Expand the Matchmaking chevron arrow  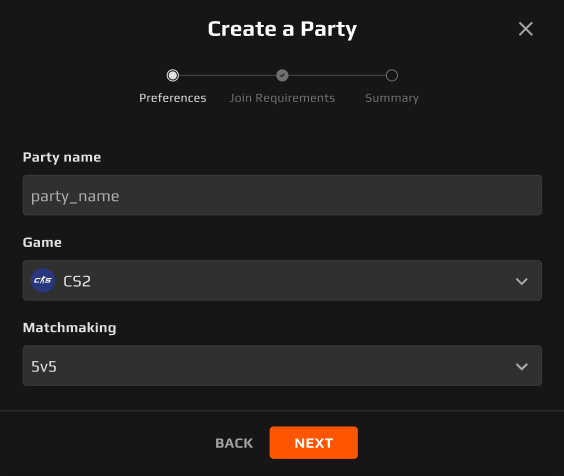point(522,366)
